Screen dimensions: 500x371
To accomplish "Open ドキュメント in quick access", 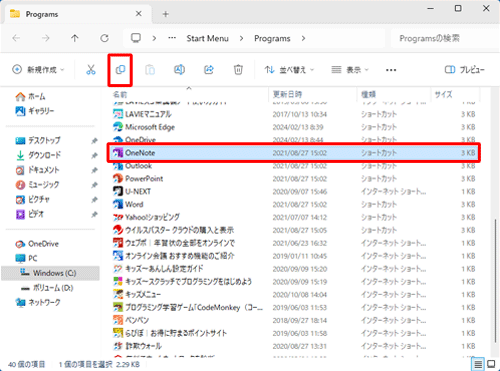I will (37, 170).
